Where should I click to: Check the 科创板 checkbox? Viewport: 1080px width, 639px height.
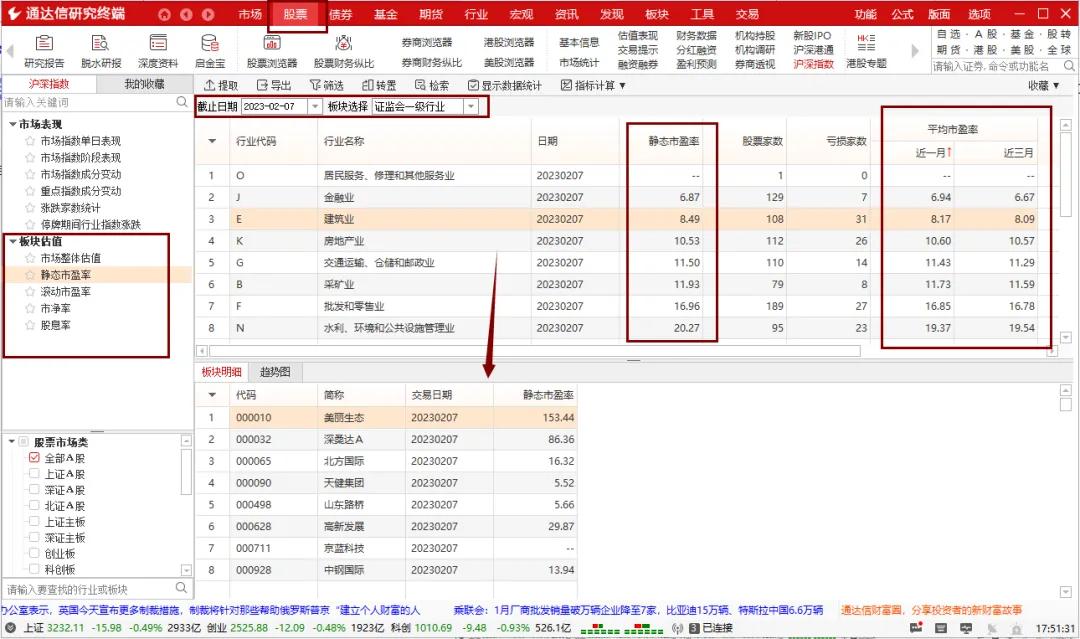(x=34, y=569)
